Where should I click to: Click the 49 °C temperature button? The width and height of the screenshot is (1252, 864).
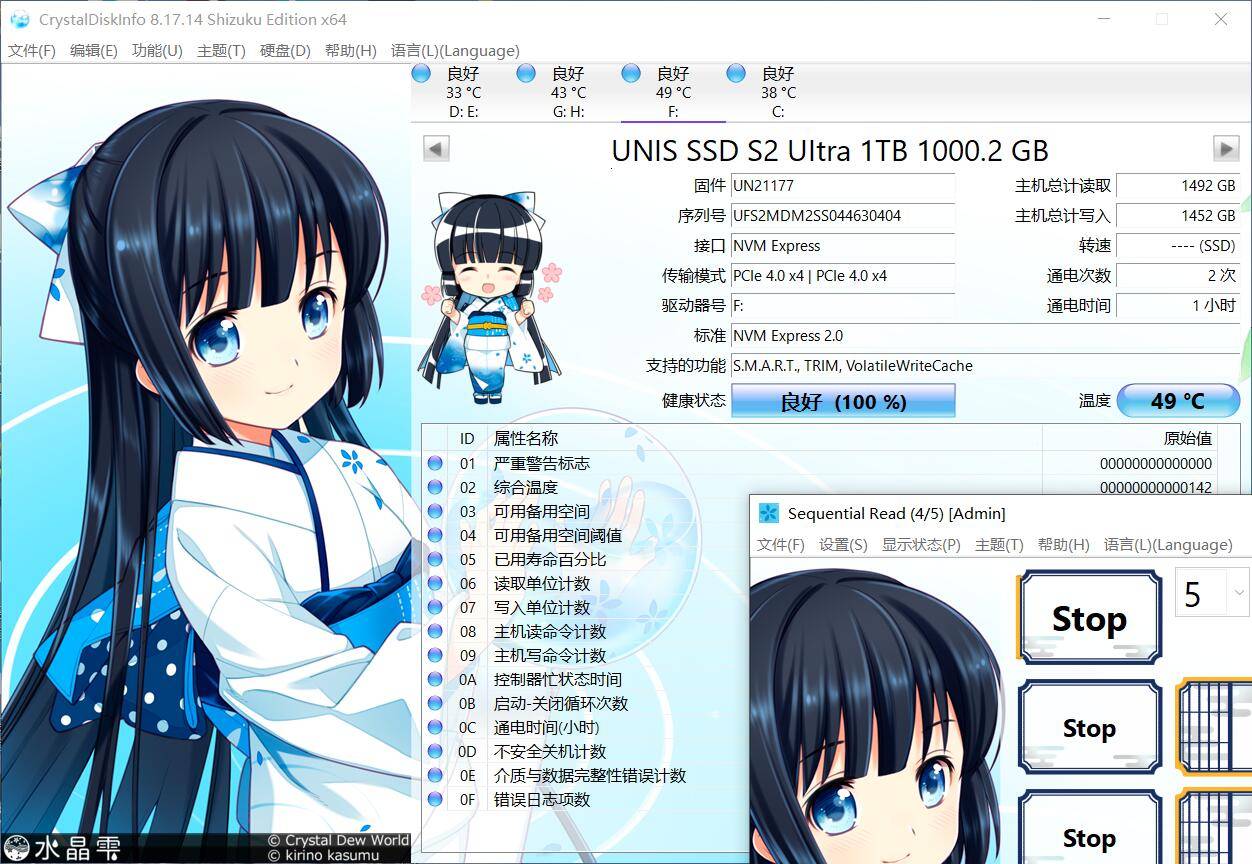click(1178, 401)
